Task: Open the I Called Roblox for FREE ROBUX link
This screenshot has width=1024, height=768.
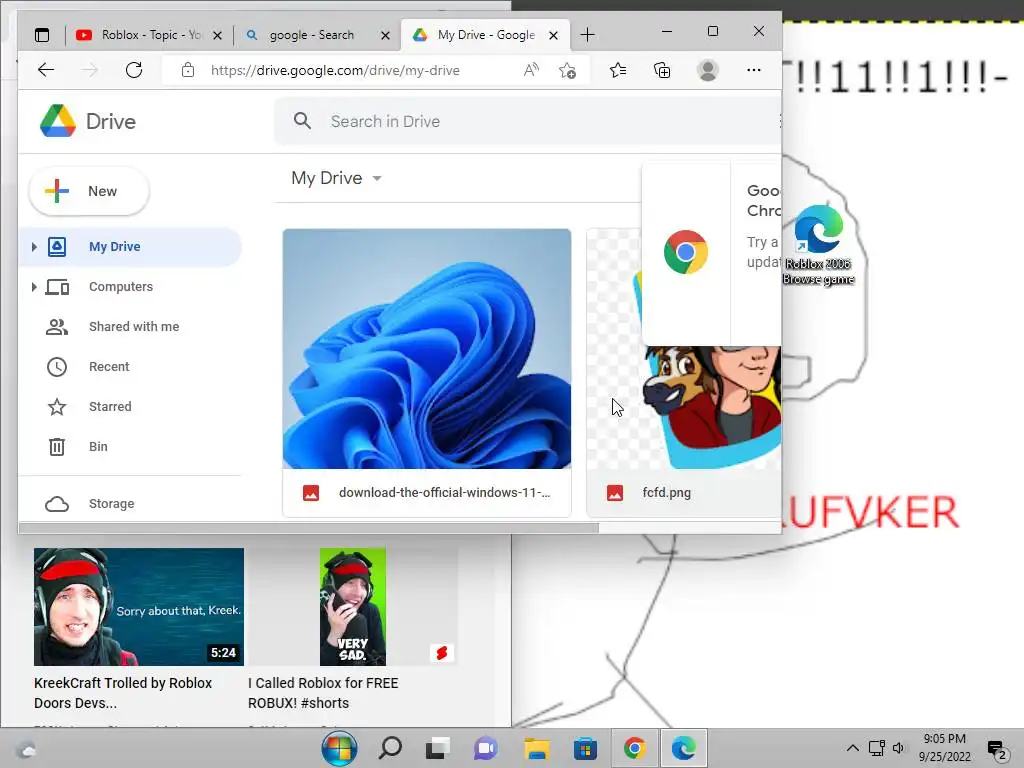Action: click(323, 693)
